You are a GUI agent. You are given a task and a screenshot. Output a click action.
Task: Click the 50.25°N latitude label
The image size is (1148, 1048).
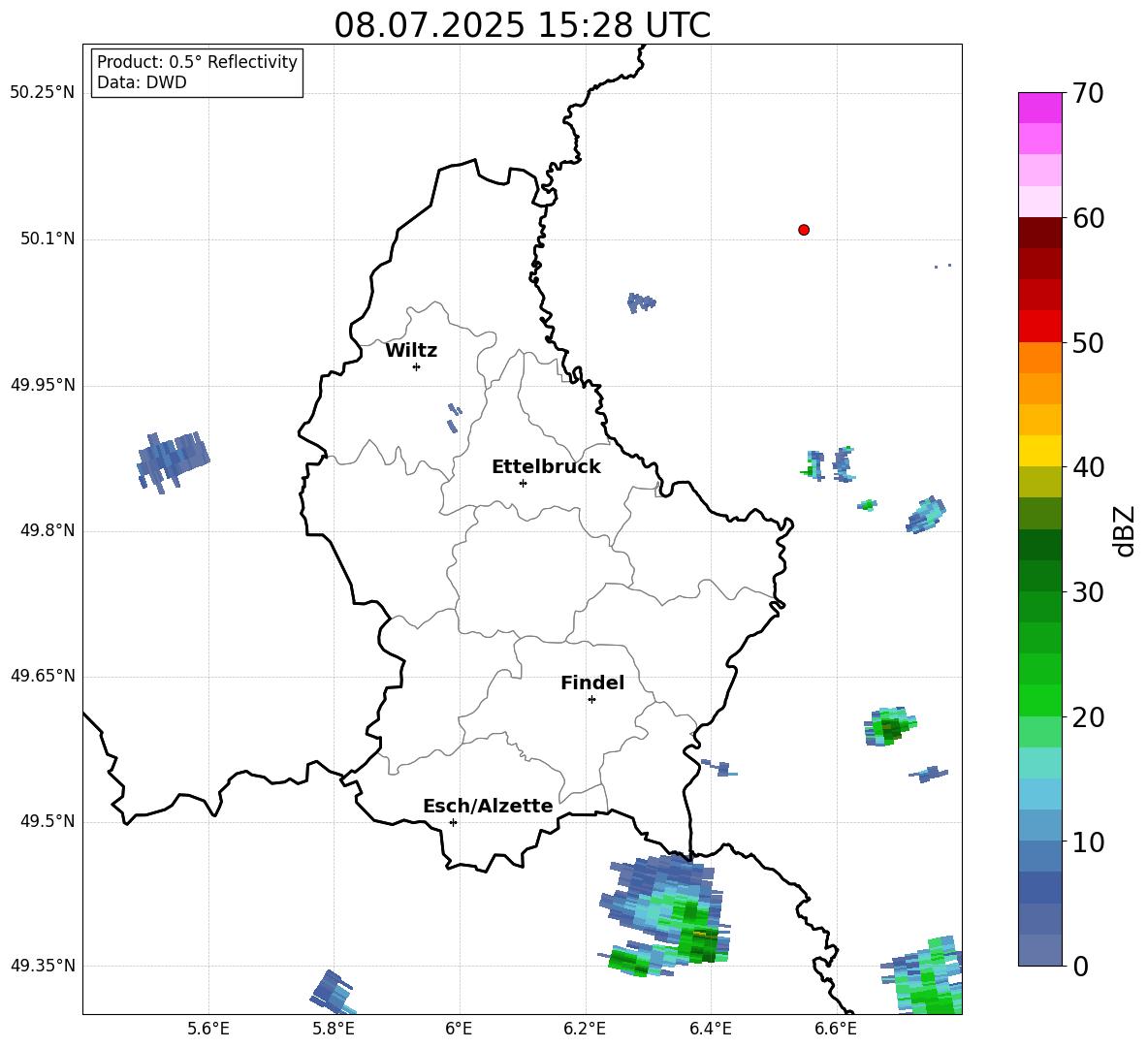(43, 93)
